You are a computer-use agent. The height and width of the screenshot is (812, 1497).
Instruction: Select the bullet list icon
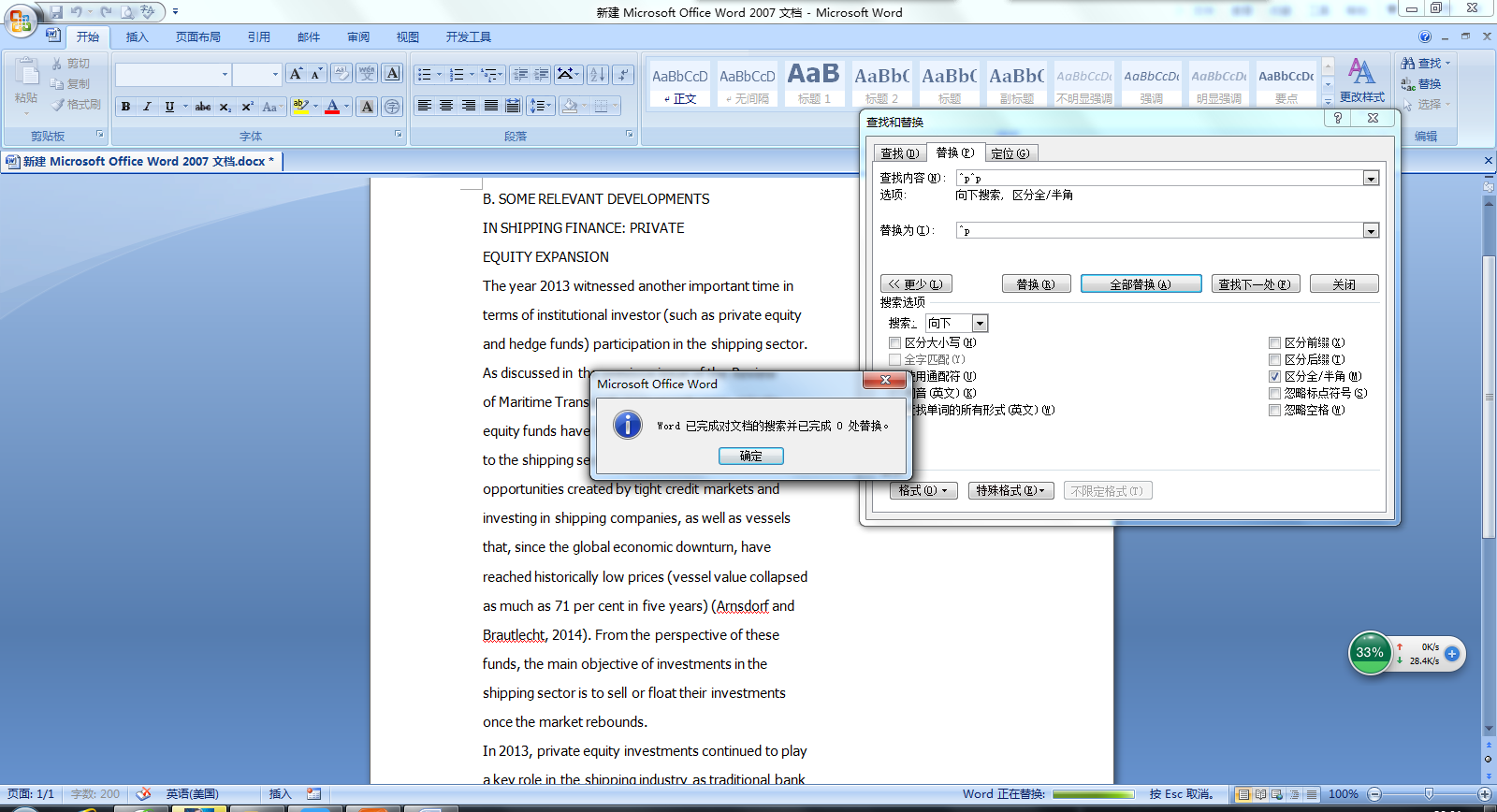pyautogui.click(x=425, y=75)
